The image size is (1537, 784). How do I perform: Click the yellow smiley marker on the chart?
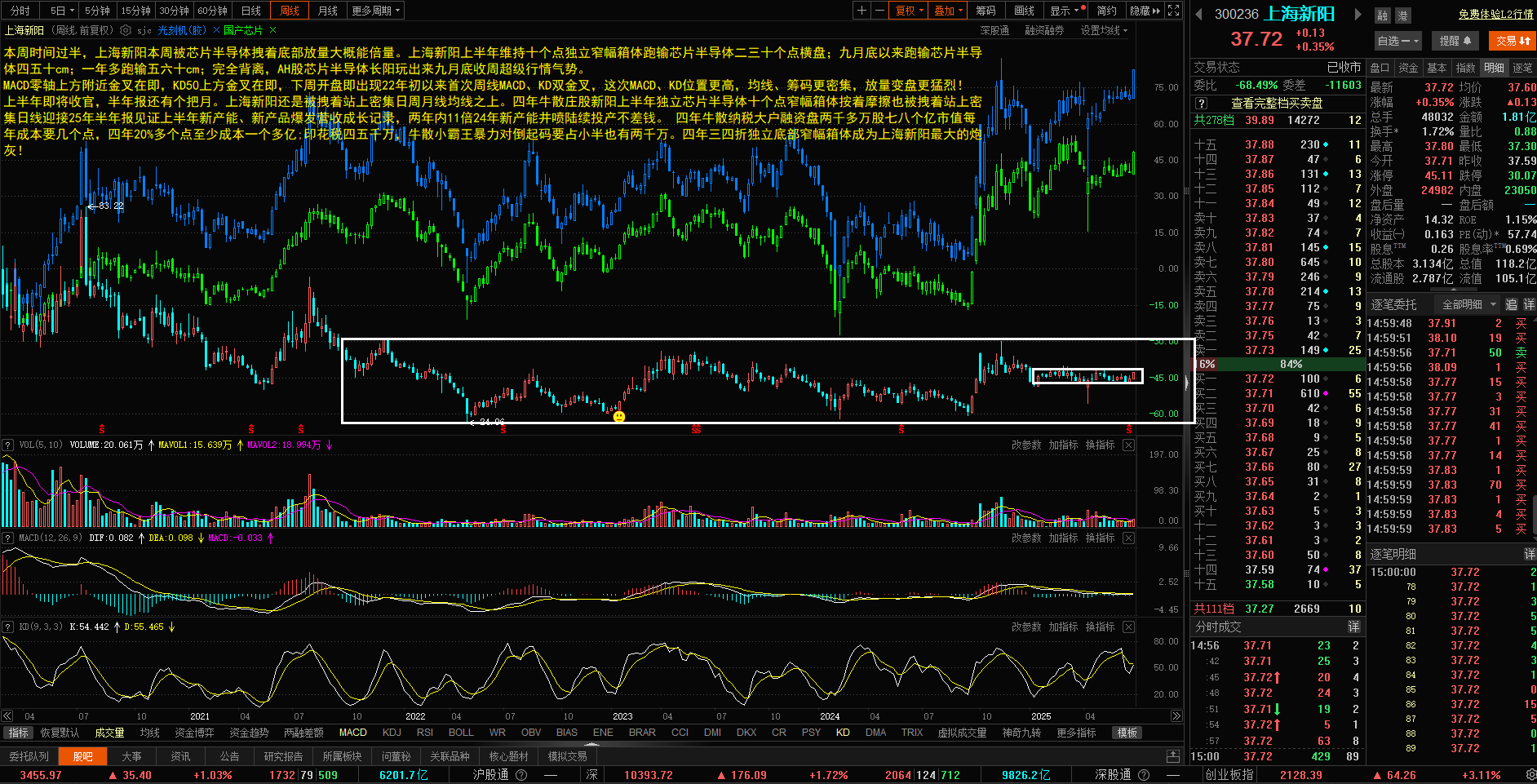pos(619,417)
